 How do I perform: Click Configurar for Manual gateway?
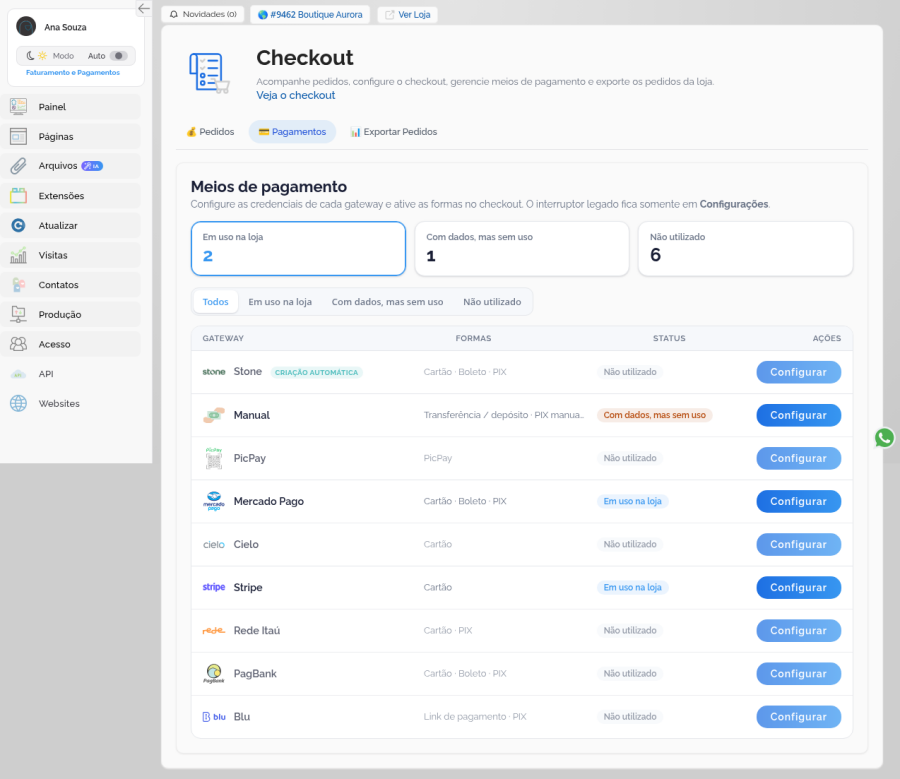[x=798, y=415]
